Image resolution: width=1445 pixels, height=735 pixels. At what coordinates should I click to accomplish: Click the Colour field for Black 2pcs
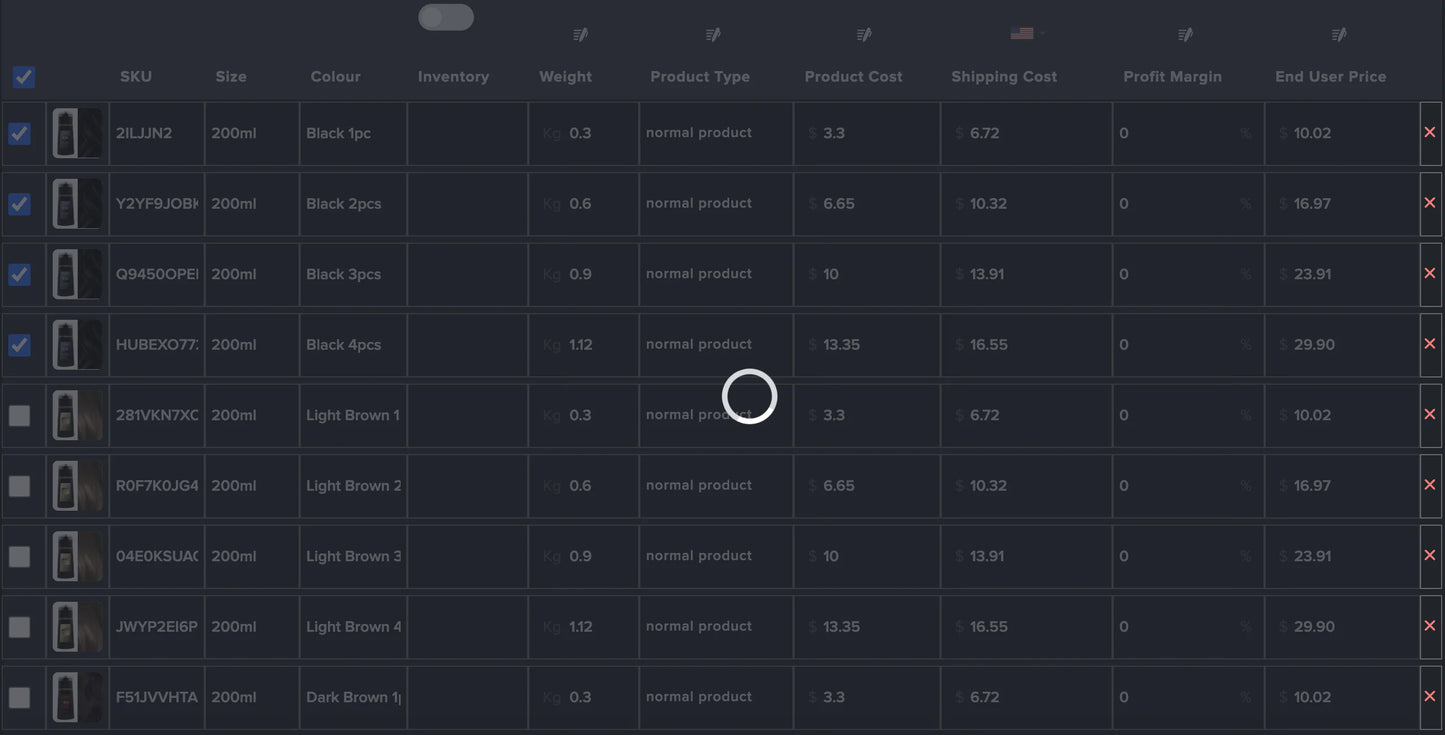point(353,204)
